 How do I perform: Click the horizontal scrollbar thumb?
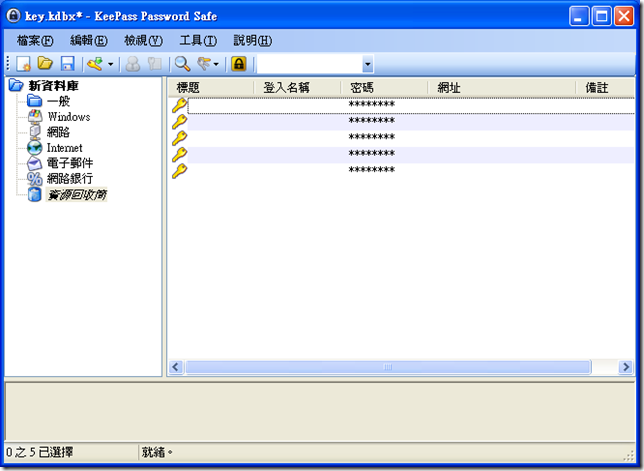pos(388,367)
